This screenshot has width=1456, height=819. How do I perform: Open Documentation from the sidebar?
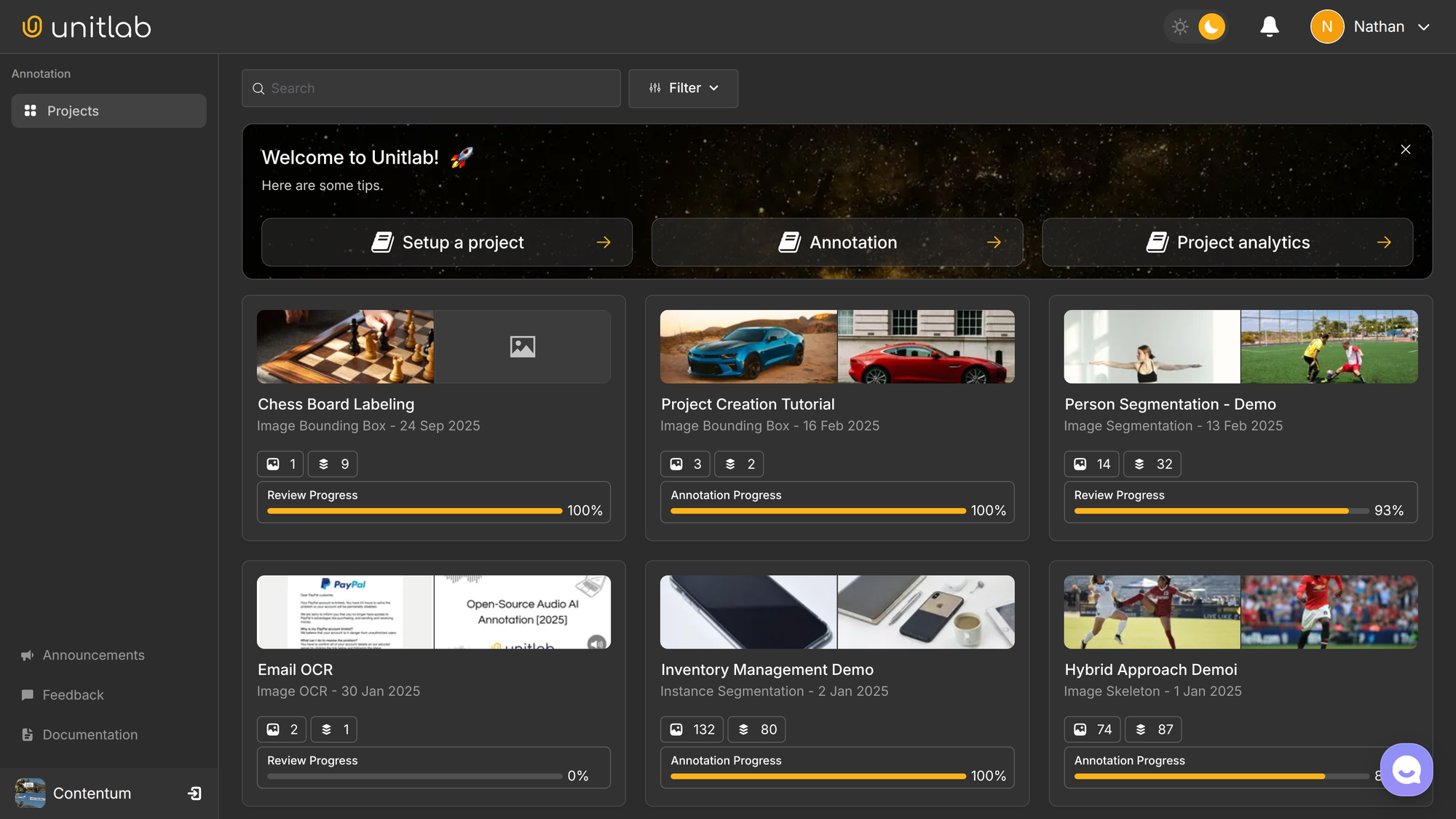[90, 735]
